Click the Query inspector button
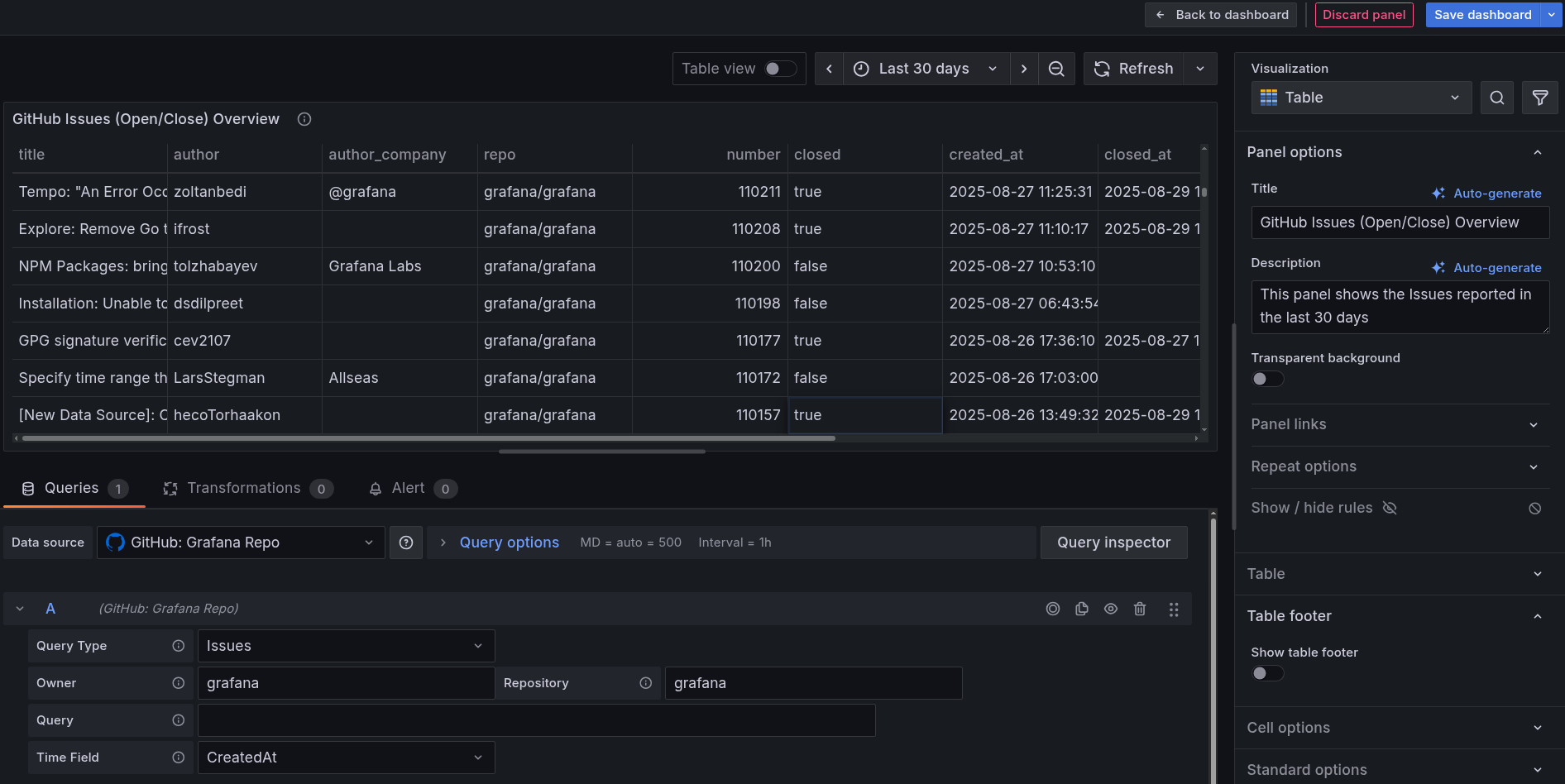 (x=1113, y=542)
